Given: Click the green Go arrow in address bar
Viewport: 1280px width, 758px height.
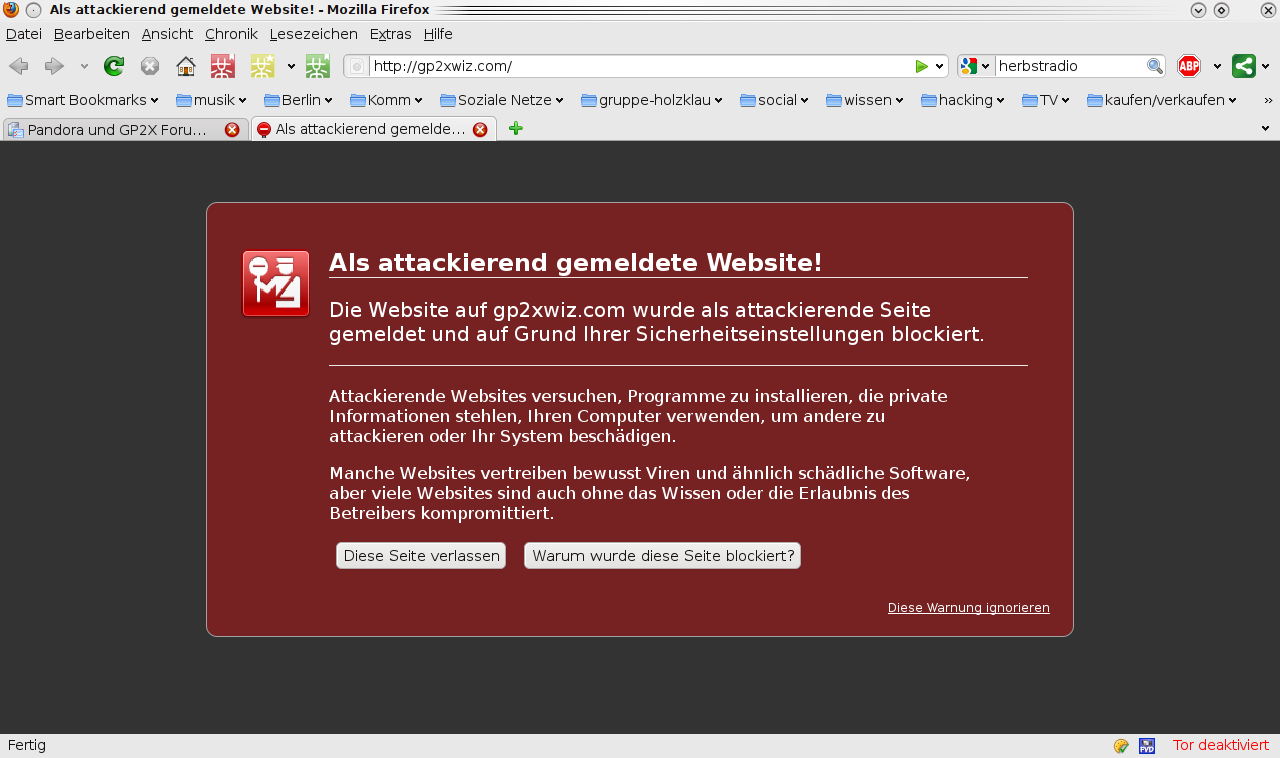Looking at the screenshot, I should point(921,67).
